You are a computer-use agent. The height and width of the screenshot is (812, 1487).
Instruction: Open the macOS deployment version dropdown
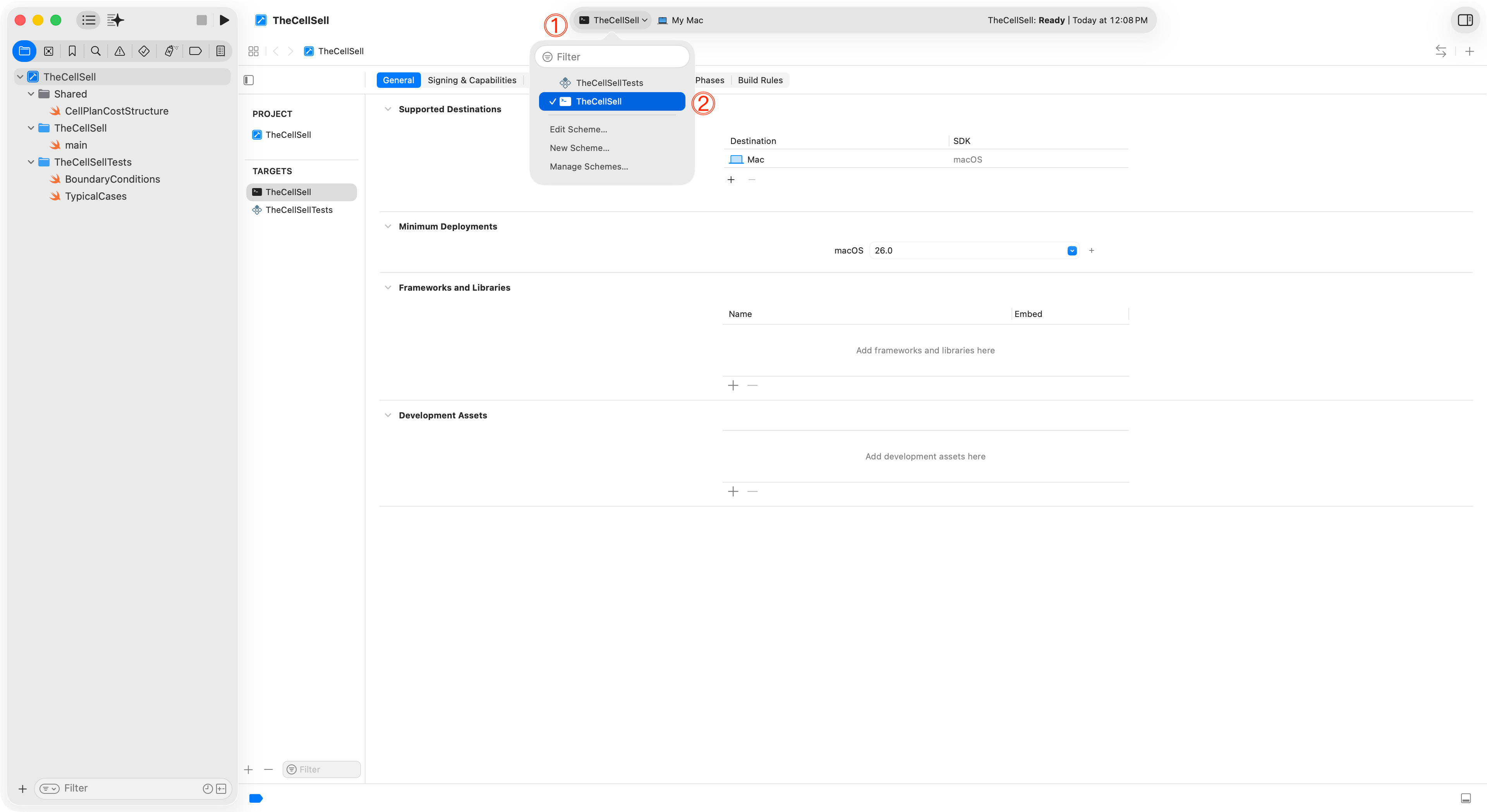1071,250
